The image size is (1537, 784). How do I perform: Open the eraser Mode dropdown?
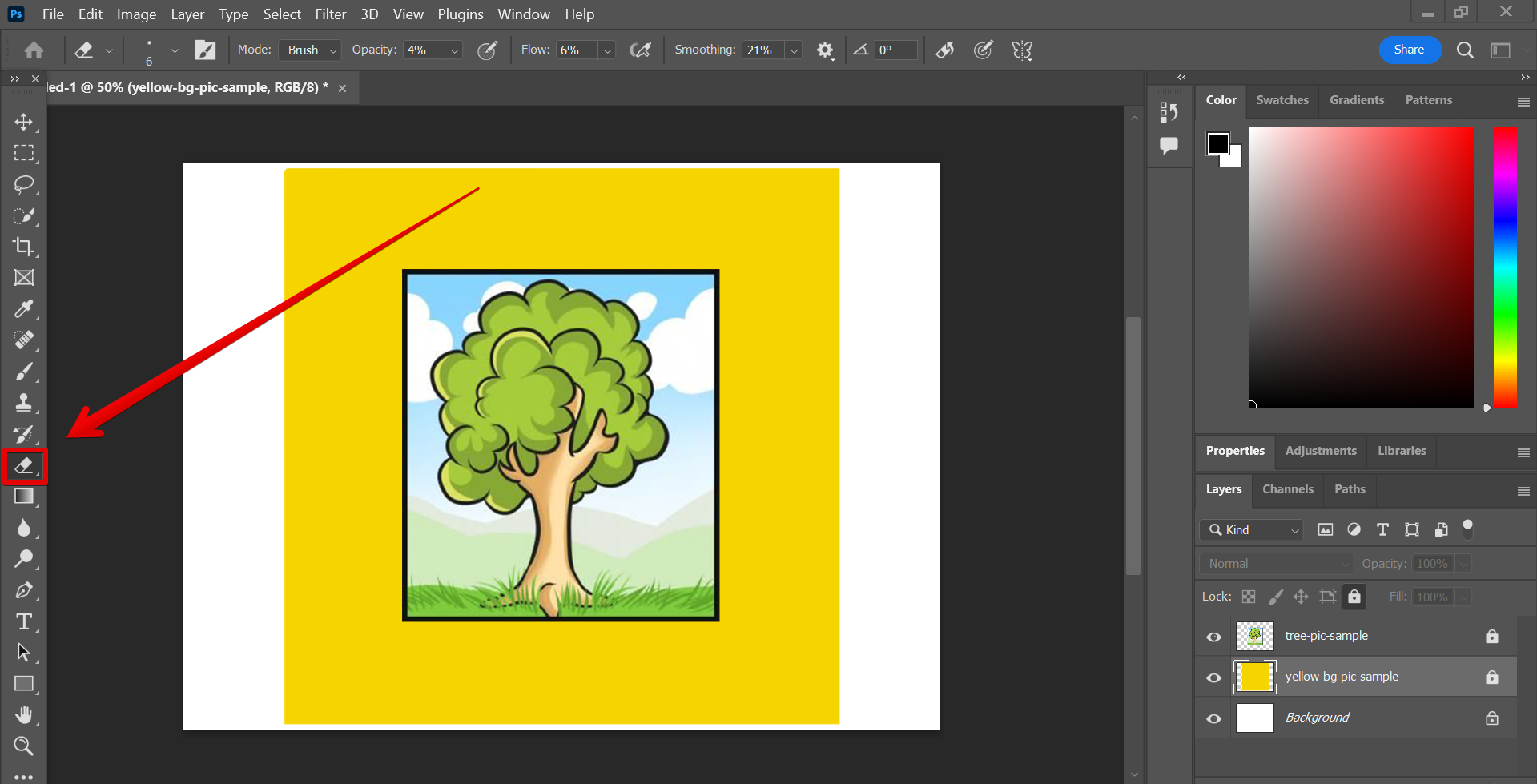tap(311, 50)
